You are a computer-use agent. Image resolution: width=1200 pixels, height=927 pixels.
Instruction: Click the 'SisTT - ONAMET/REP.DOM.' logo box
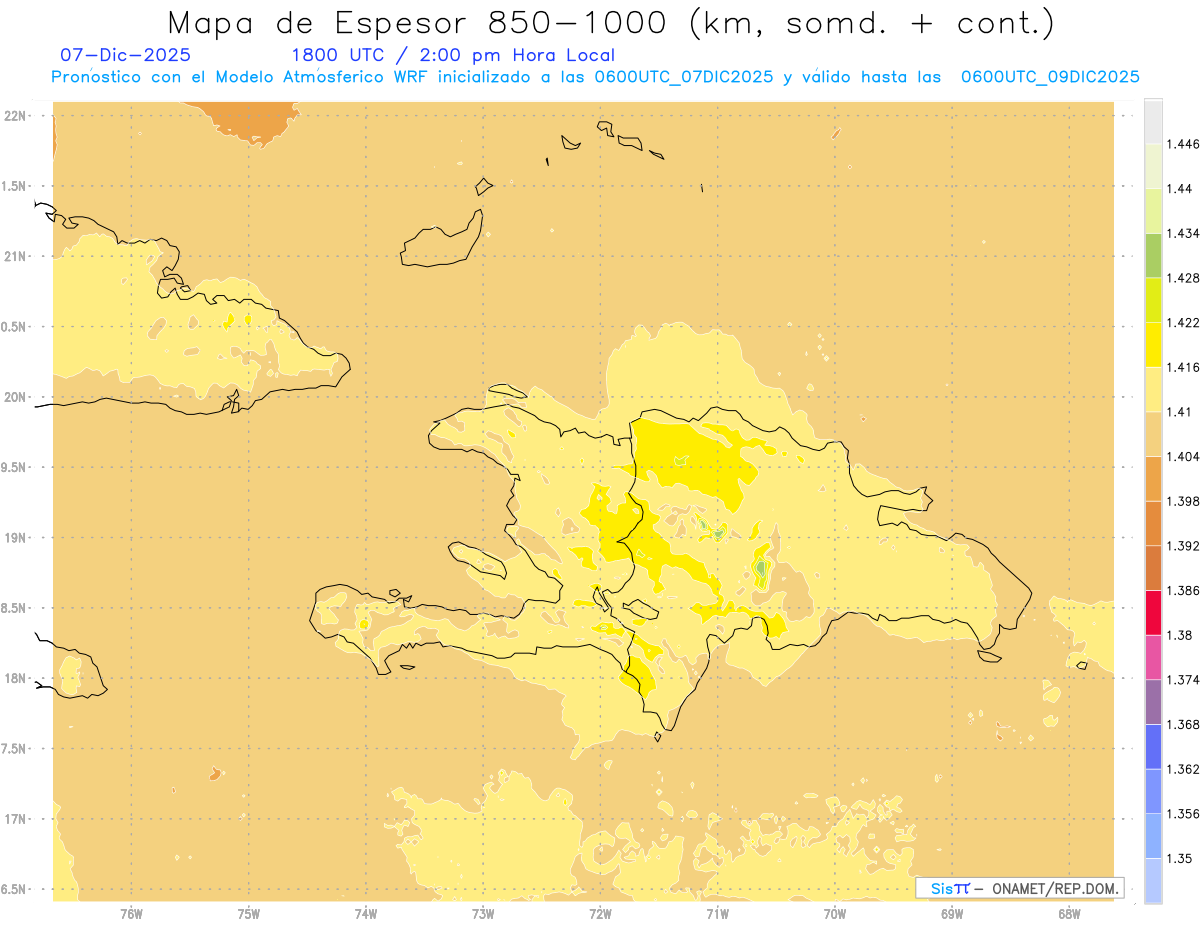(1020, 888)
